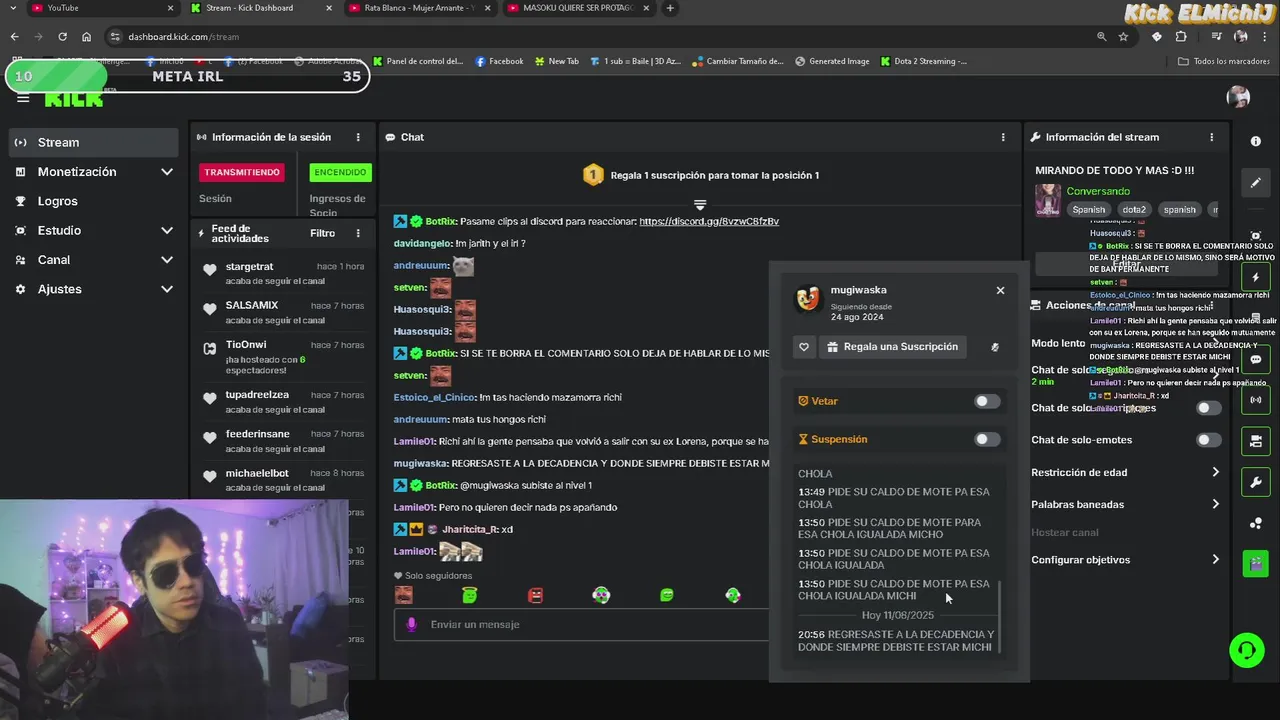Click the dota2 stream tag
The width and height of the screenshot is (1280, 720).
[1134, 210]
